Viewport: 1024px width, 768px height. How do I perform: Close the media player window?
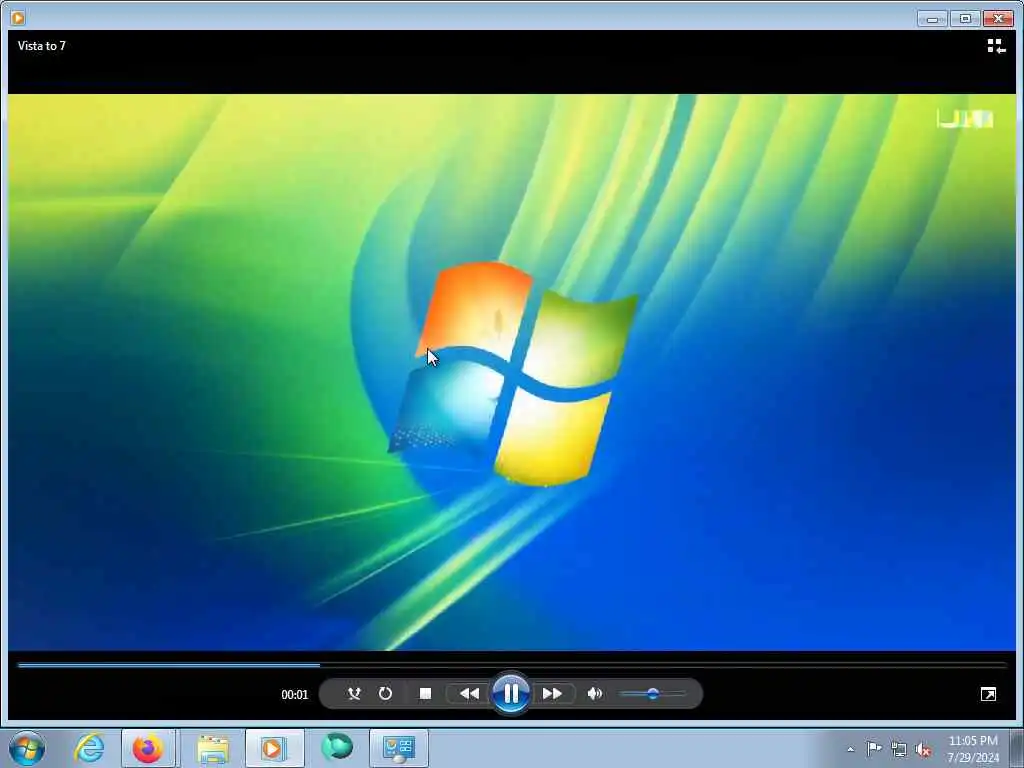(998, 19)
